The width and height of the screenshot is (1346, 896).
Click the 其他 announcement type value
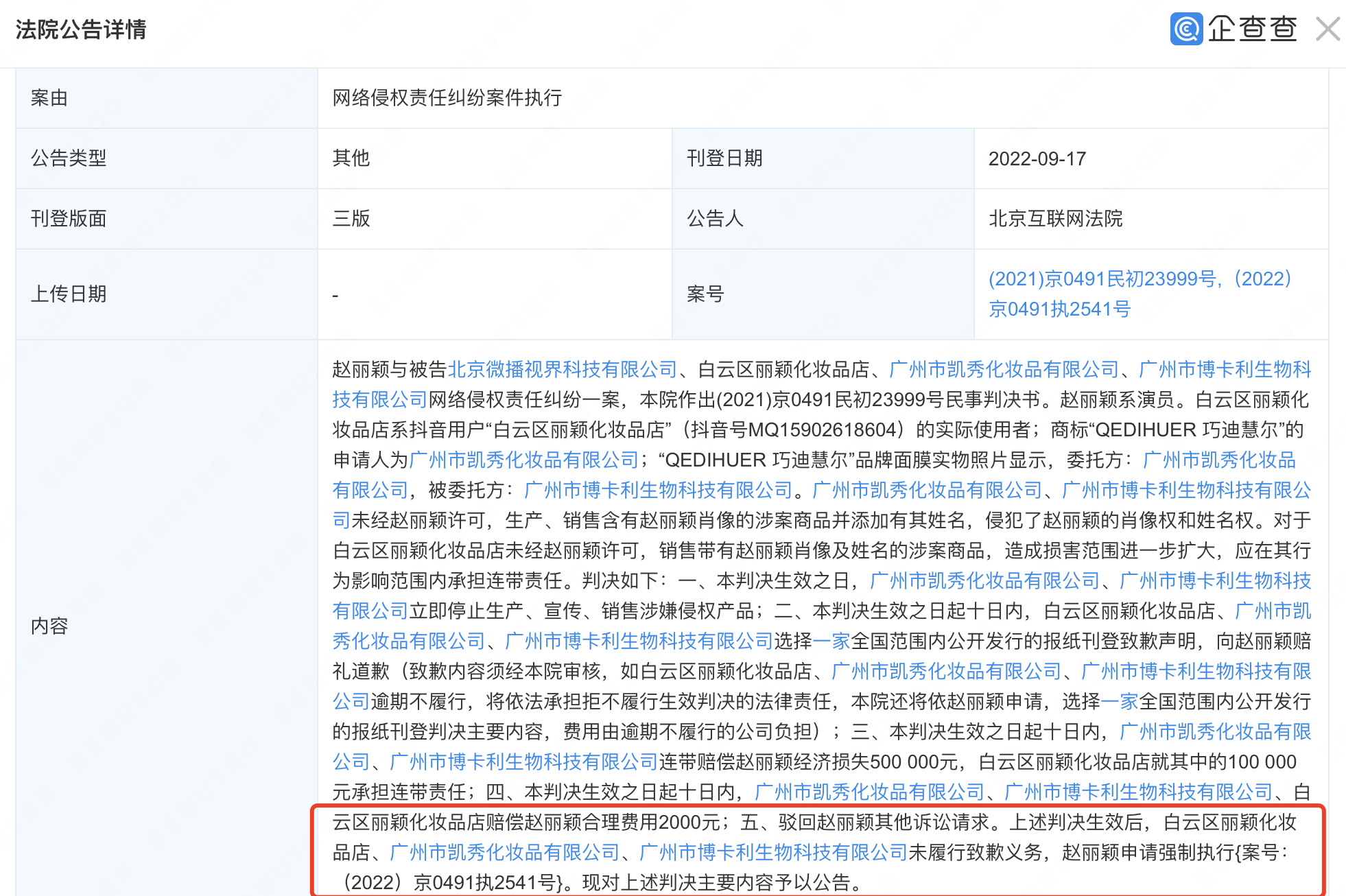tap(351, 158)
